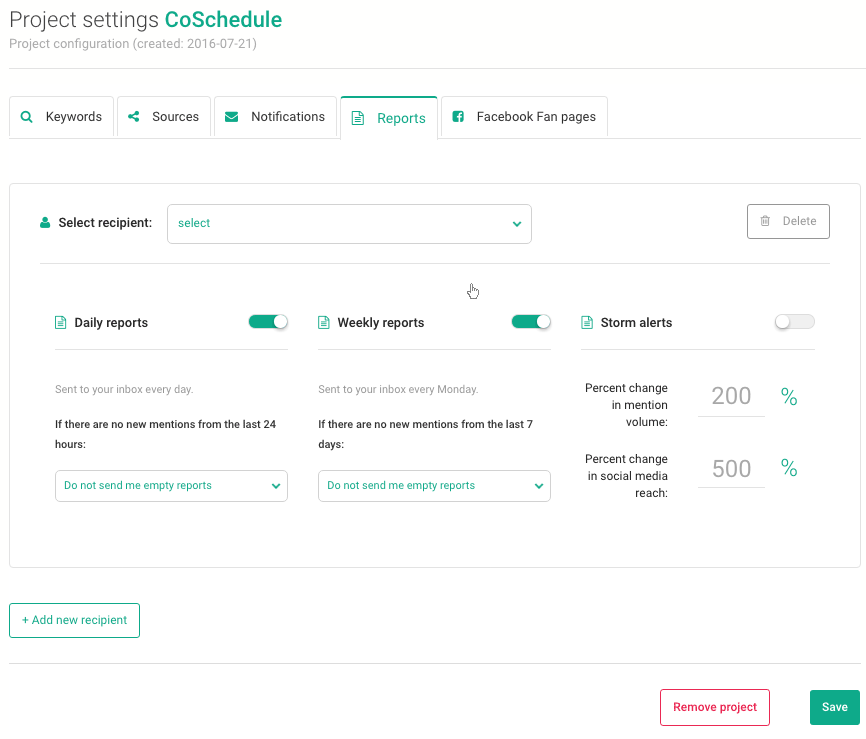Switch to the Keywords tab
The width and height of the screenshot is (866, 739).
61,117
